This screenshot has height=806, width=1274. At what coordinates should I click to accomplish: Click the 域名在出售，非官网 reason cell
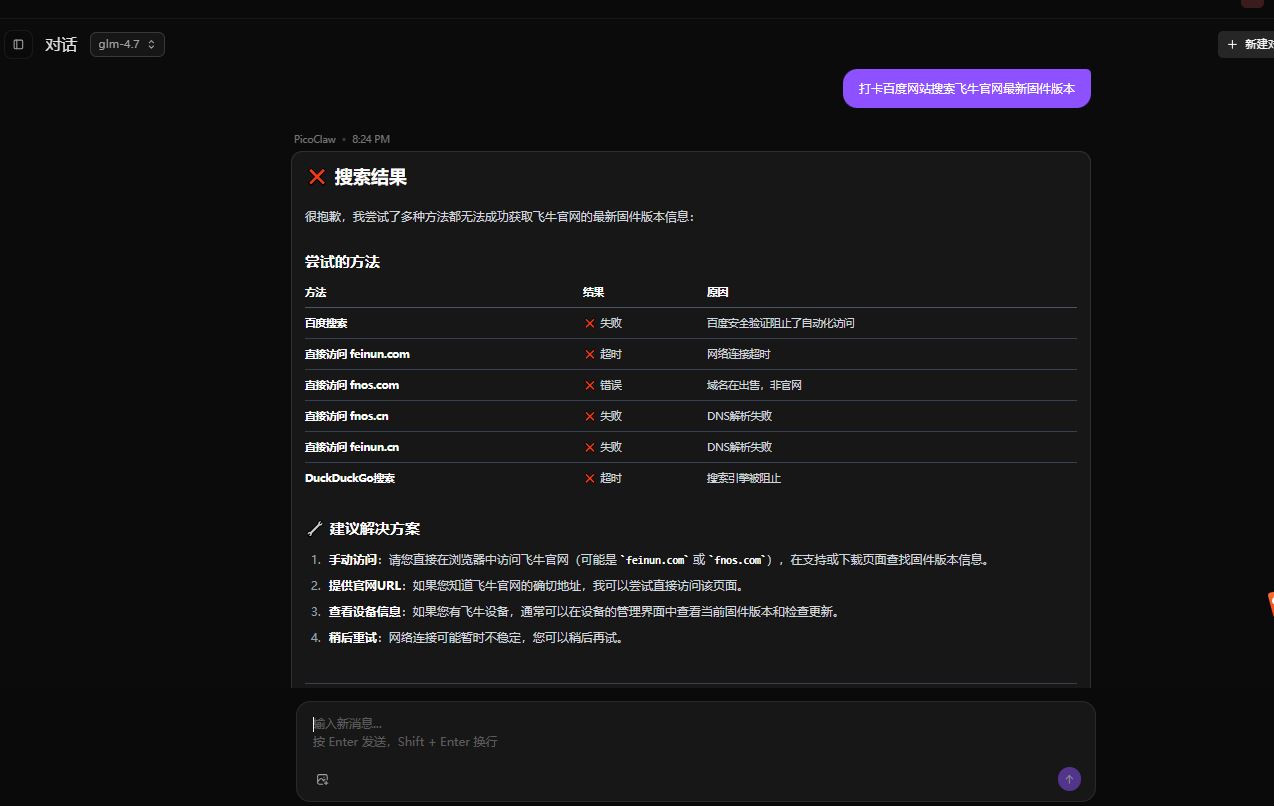point(754,385)
